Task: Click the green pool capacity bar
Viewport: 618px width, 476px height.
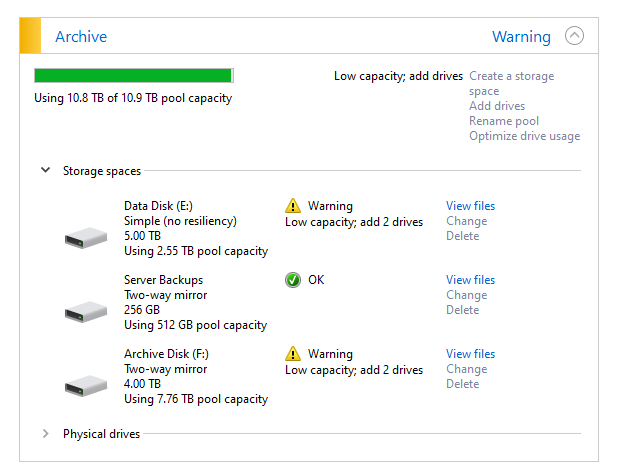Action: tap(134, 76)
